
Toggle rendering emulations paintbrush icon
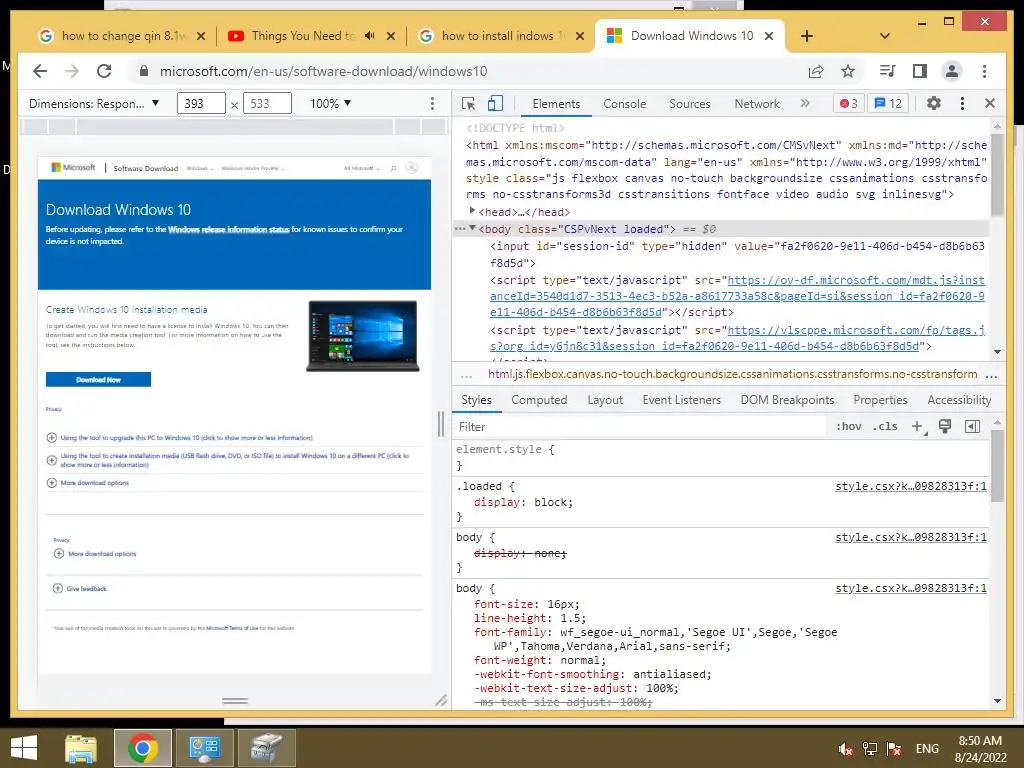click(945, 426)
